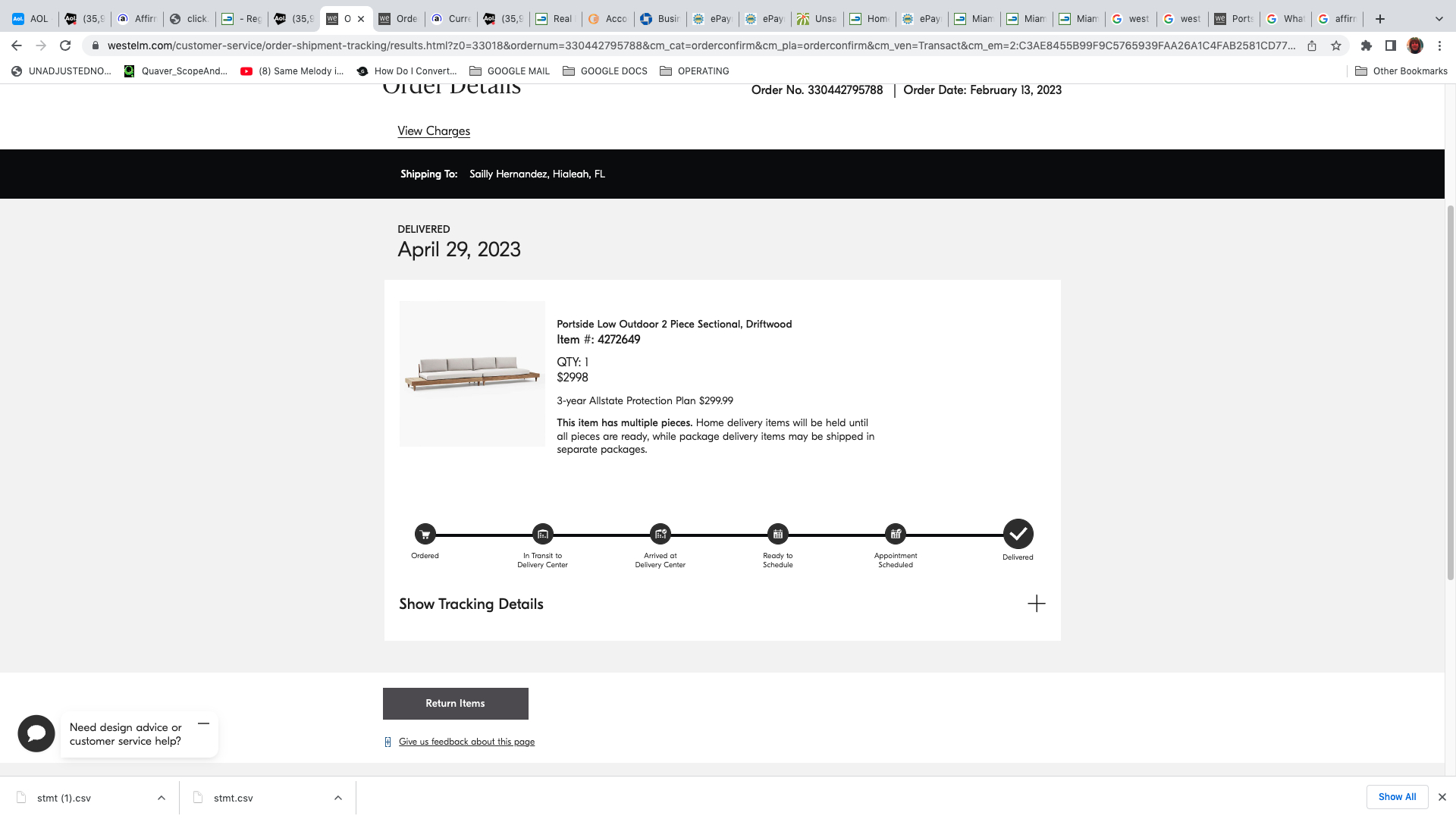Click the In Transit to Delivery Center icon
The height and width of the screenshot is (819, 1456).
[542, 534]
